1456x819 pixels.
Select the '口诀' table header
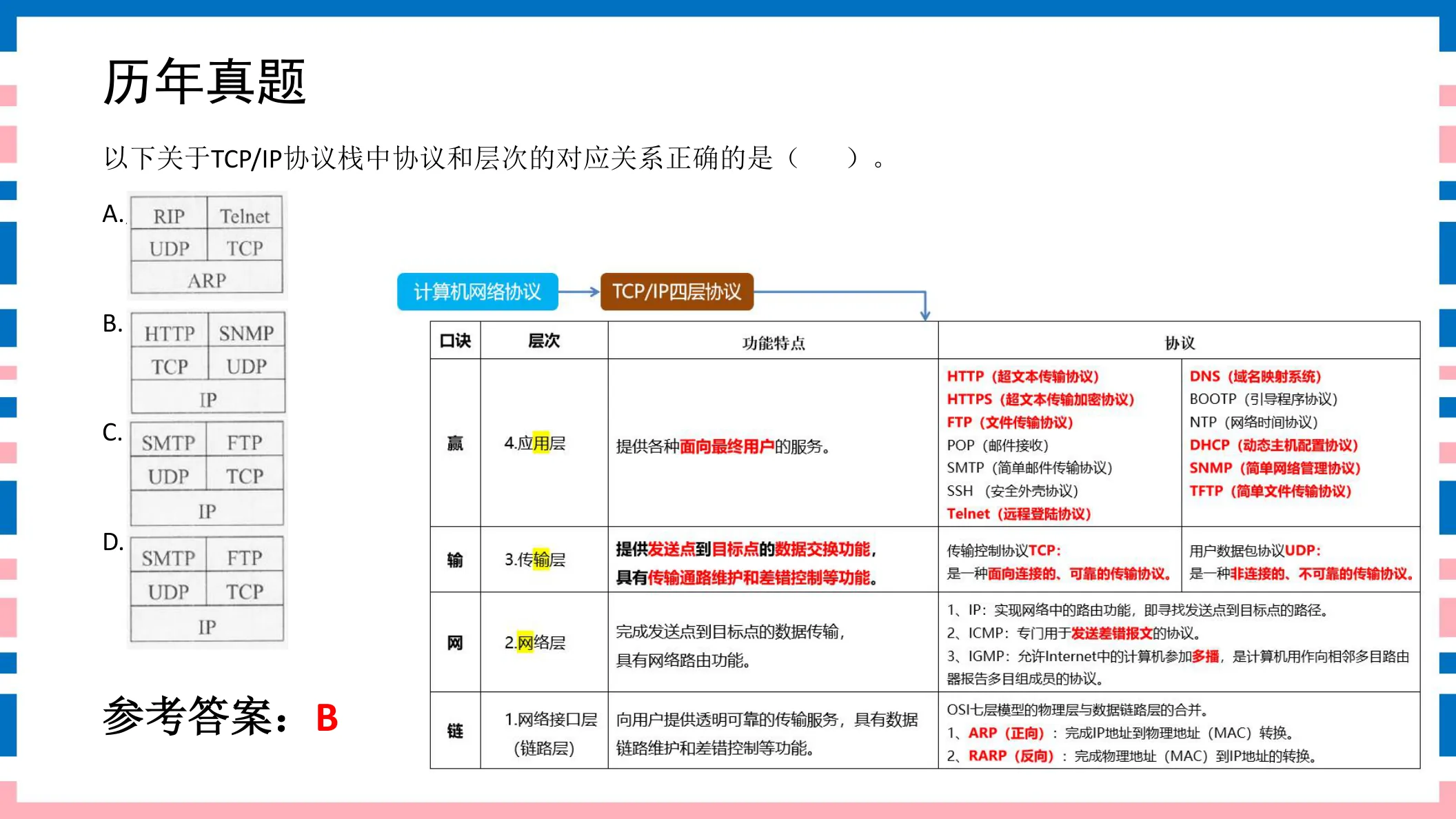455,341
